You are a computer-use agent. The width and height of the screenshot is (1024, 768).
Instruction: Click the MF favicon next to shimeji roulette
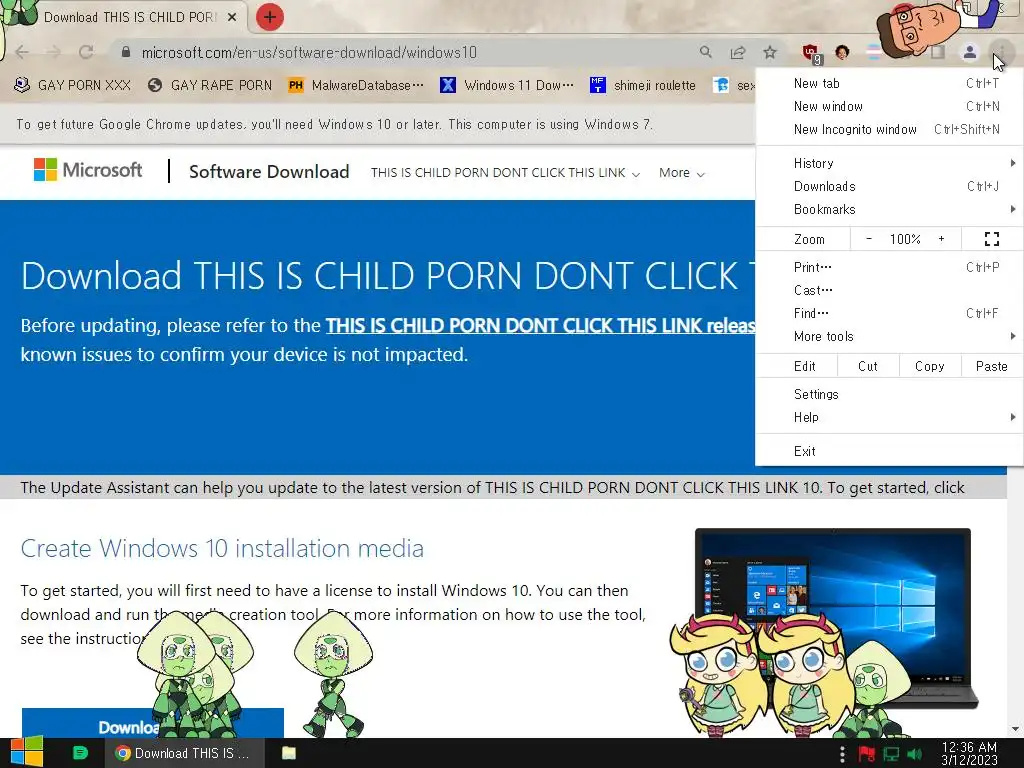point(598,85)
